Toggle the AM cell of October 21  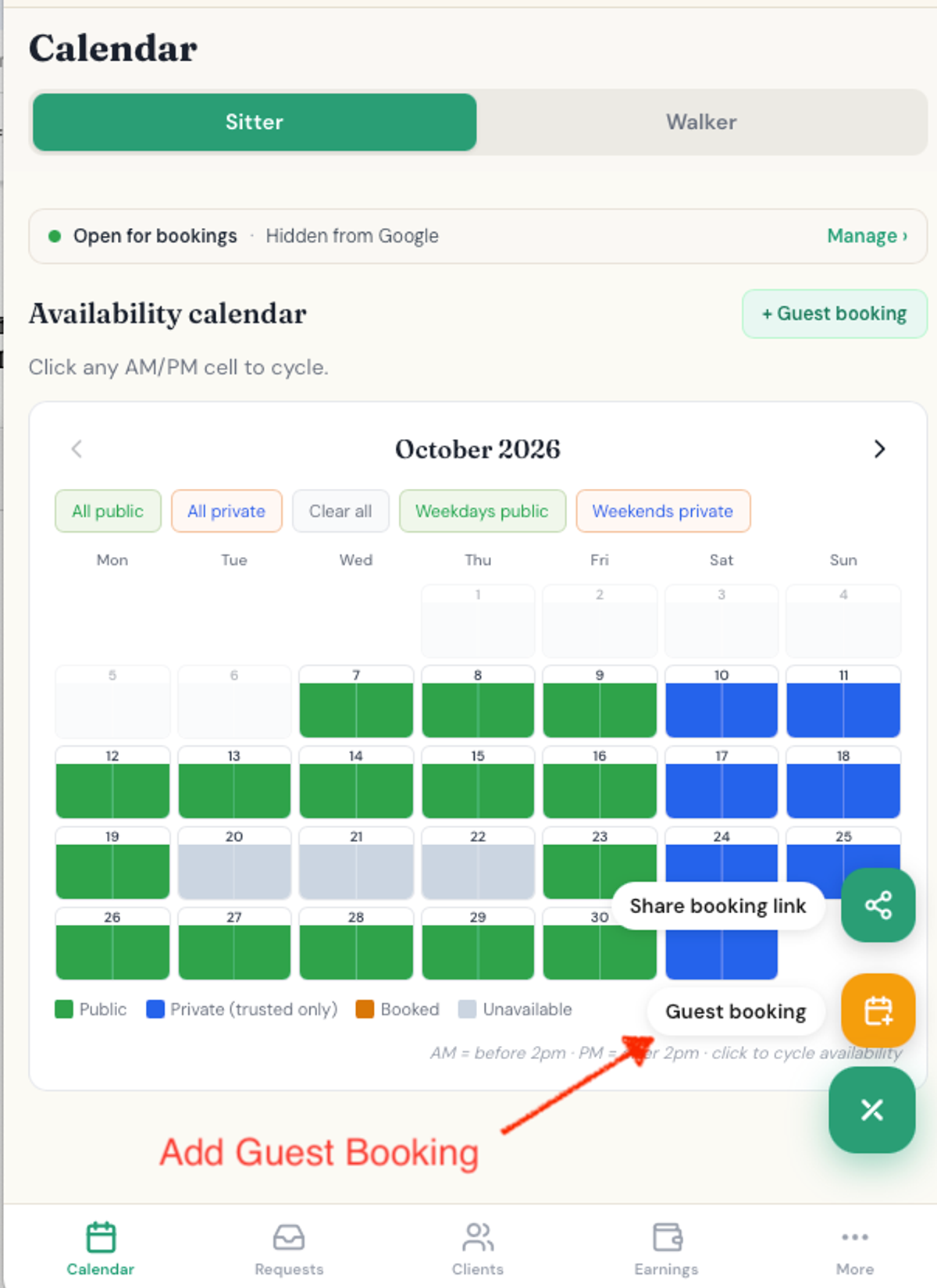(328, 872)
